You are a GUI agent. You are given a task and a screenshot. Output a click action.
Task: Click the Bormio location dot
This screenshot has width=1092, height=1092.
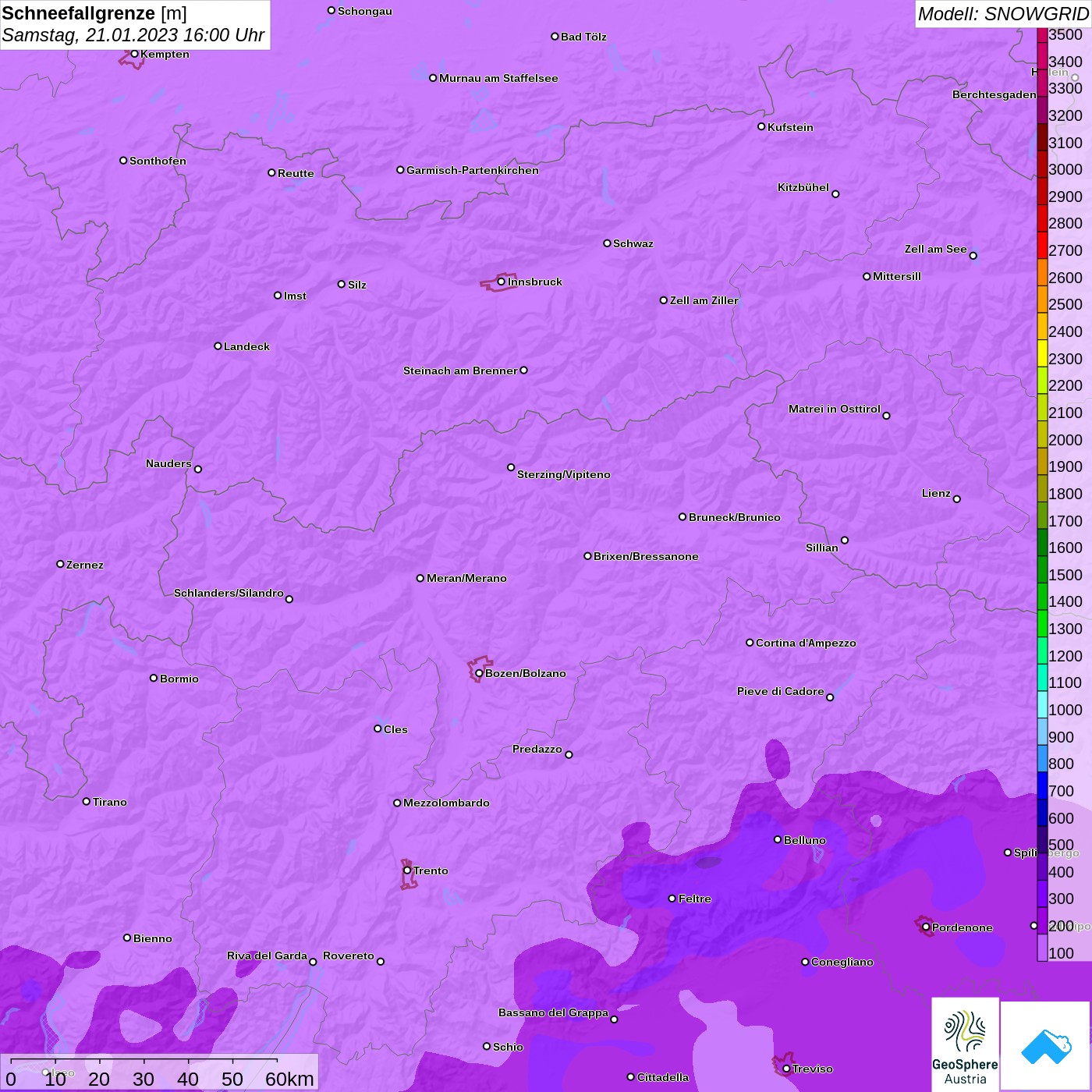(154, 678)
